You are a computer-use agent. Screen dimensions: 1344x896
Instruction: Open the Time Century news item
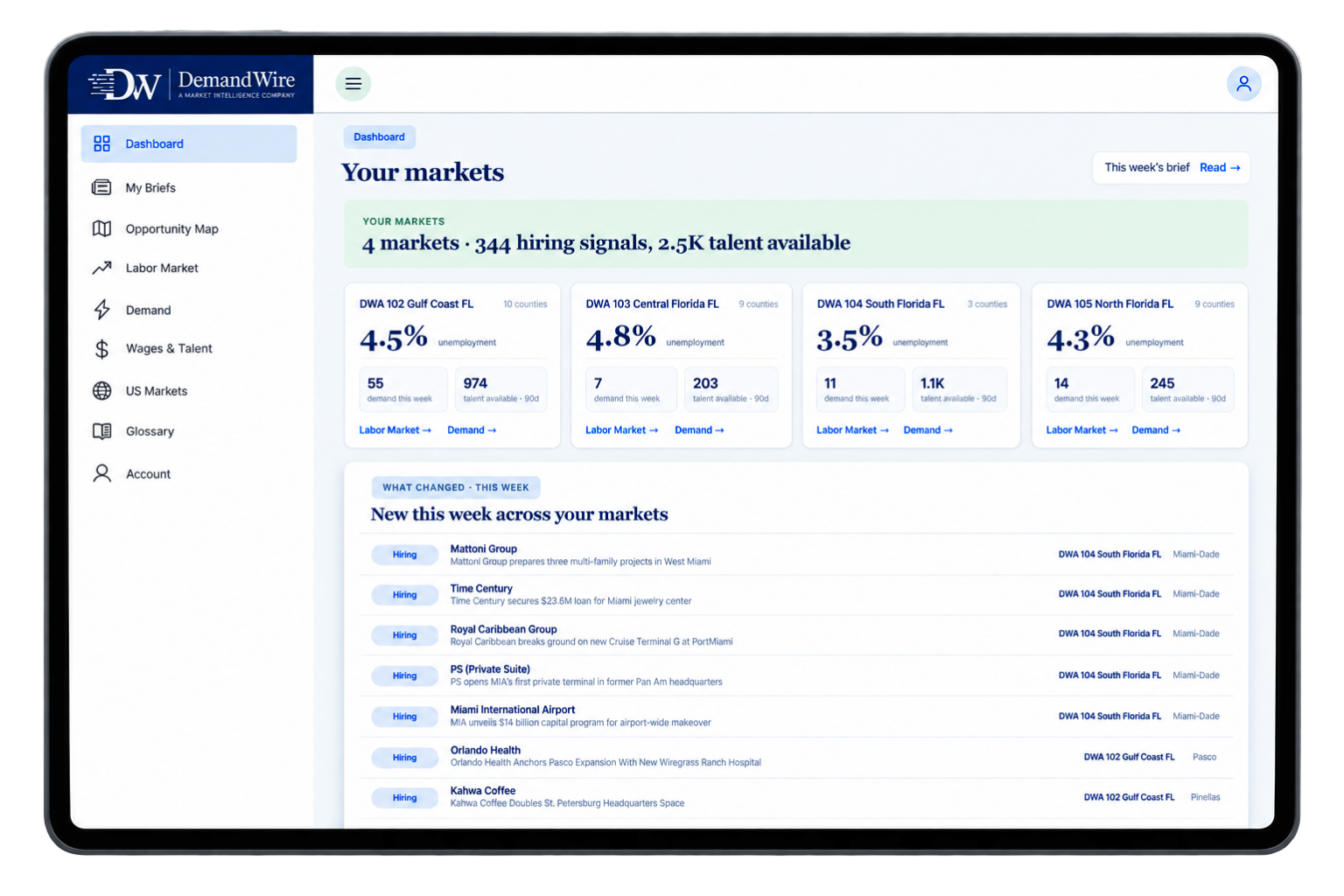coord(796,595)
